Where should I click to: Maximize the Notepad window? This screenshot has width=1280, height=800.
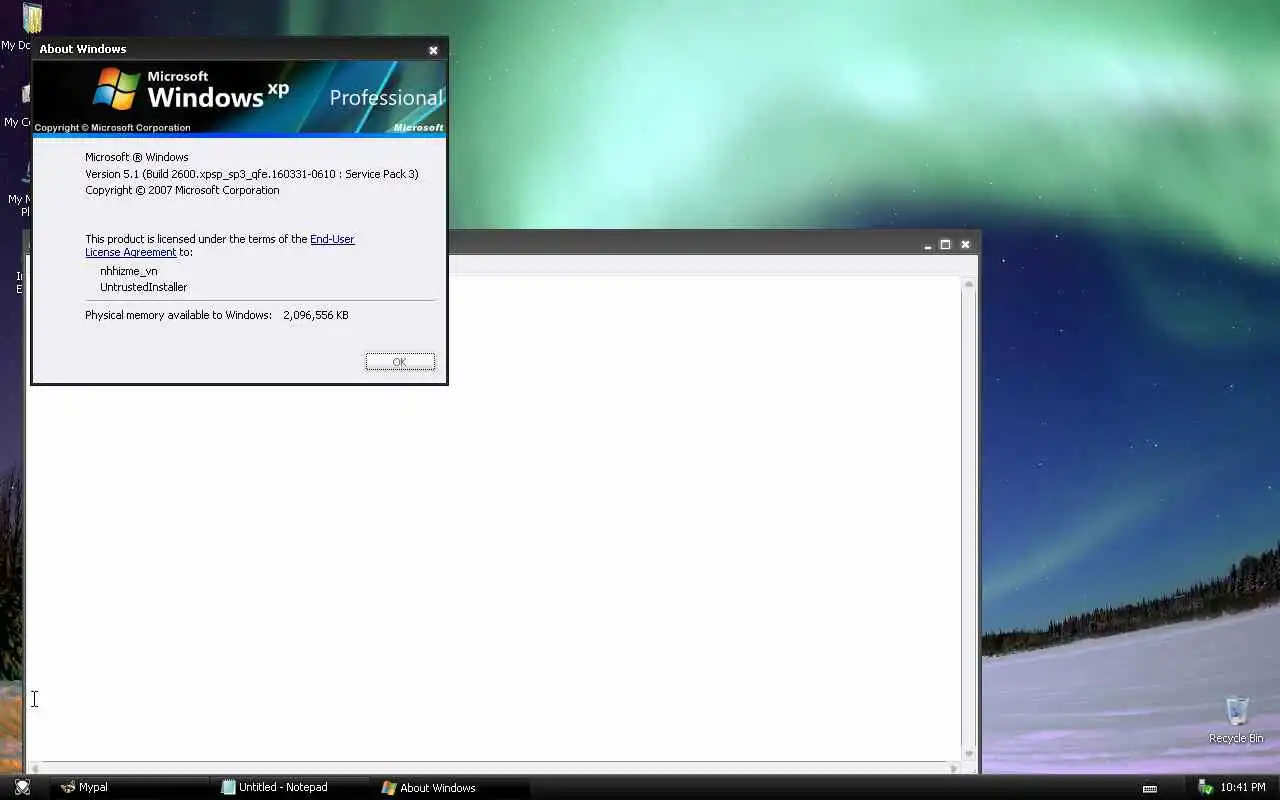(945, 244)
